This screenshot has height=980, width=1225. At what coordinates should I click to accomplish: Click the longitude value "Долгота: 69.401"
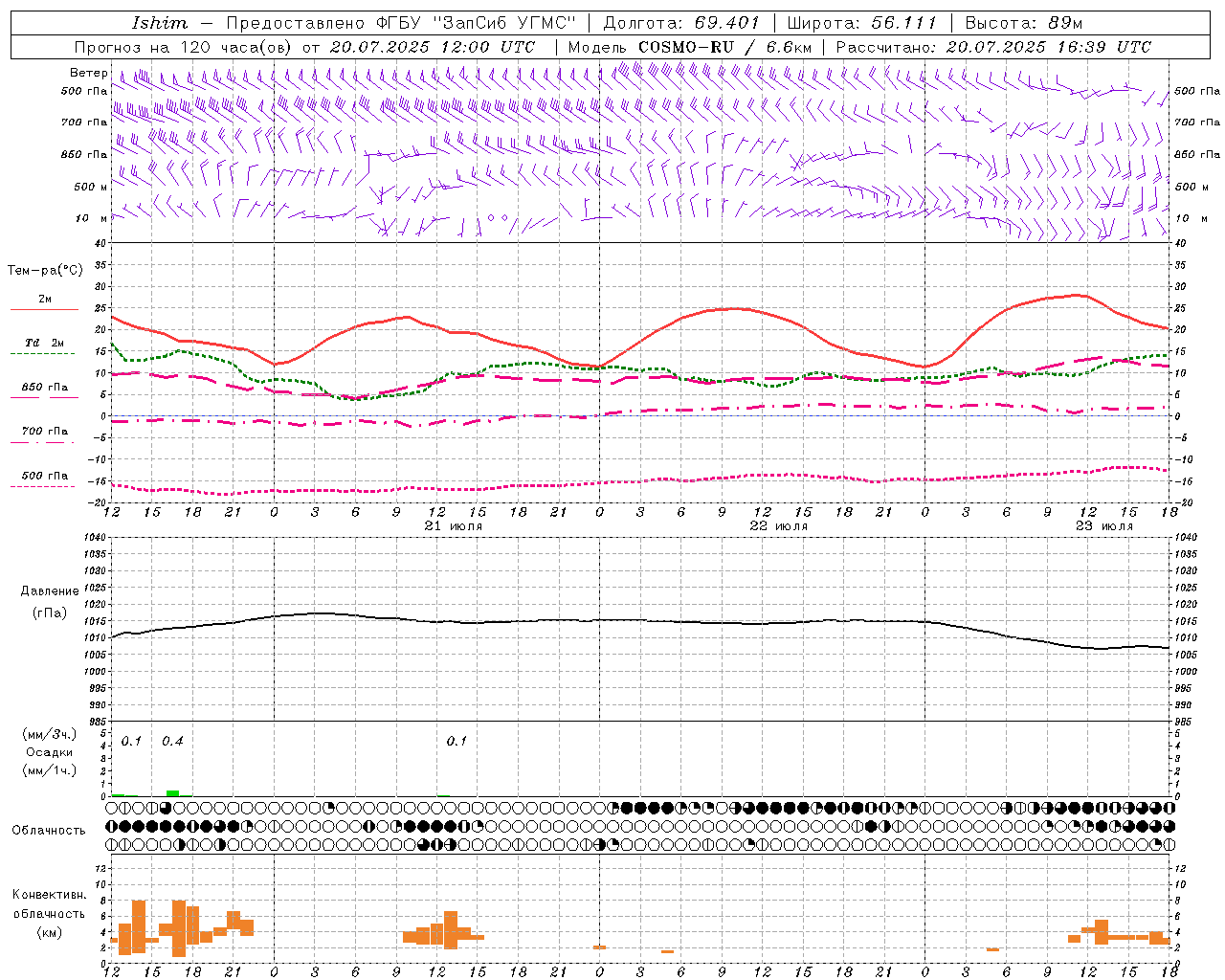(681, 23)
